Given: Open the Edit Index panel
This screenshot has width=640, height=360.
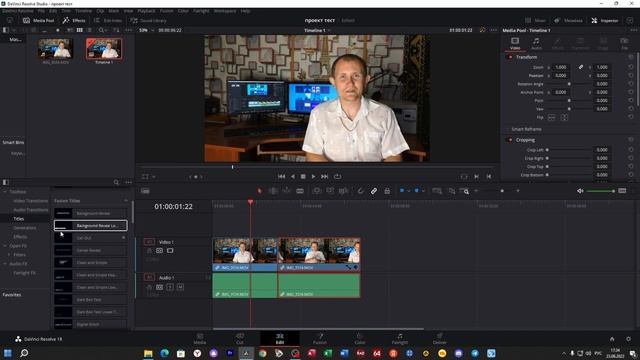Looking at the screenshot, I should click(108, 20).
